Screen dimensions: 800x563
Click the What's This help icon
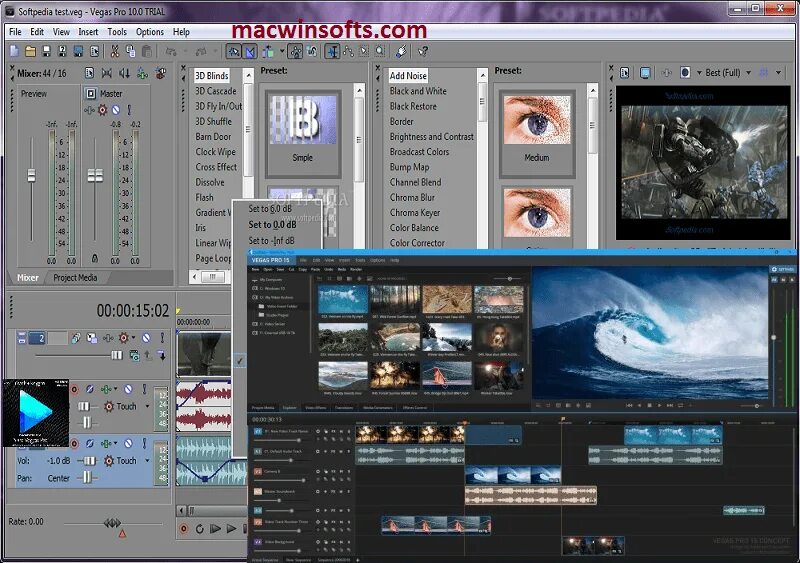pyautogui.click(x=423, y=51)
